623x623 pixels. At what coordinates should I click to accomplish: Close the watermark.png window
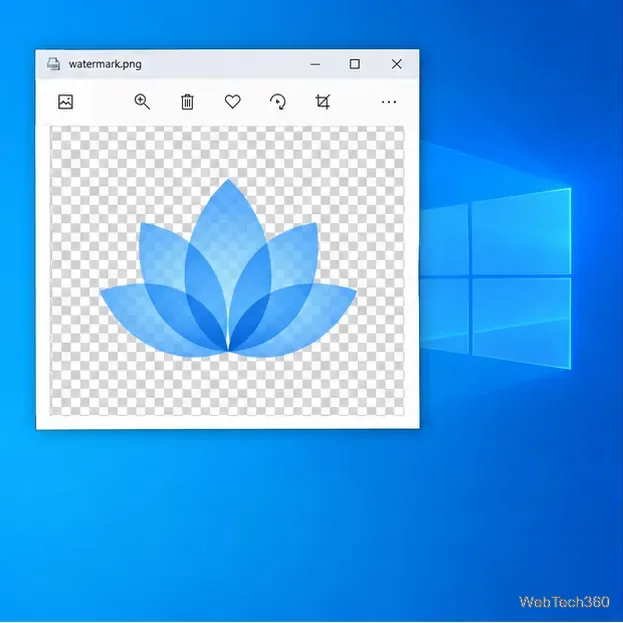coord(397,64)
